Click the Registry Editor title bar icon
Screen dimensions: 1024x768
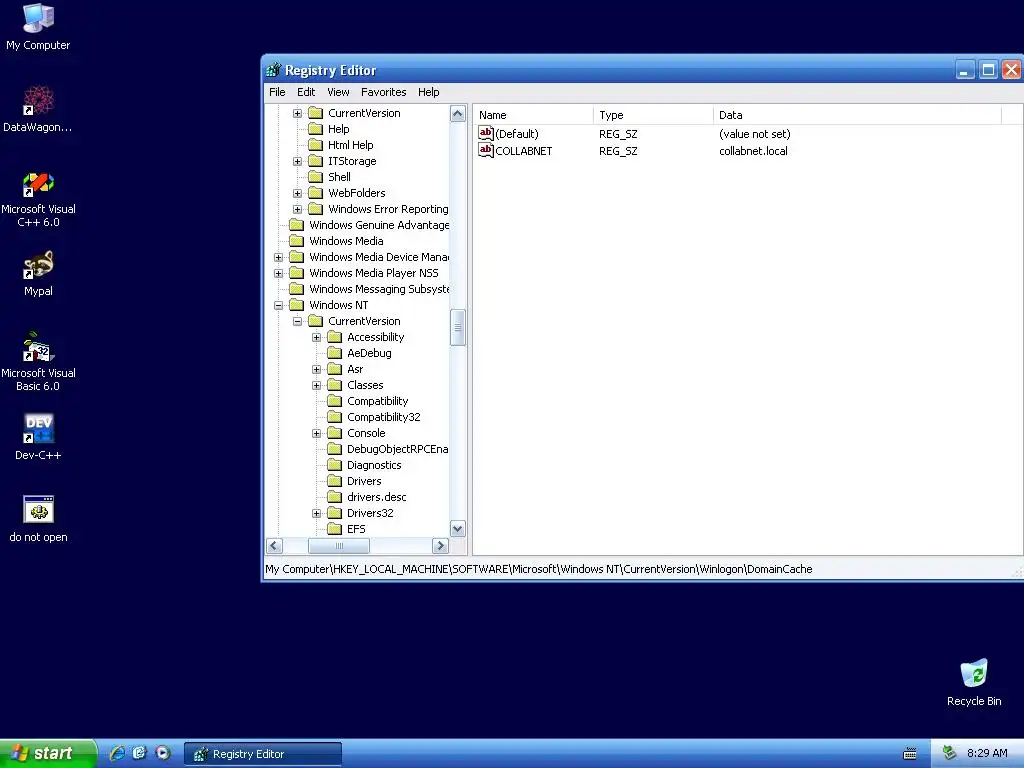pyautogui.click(x=274, y=70)
